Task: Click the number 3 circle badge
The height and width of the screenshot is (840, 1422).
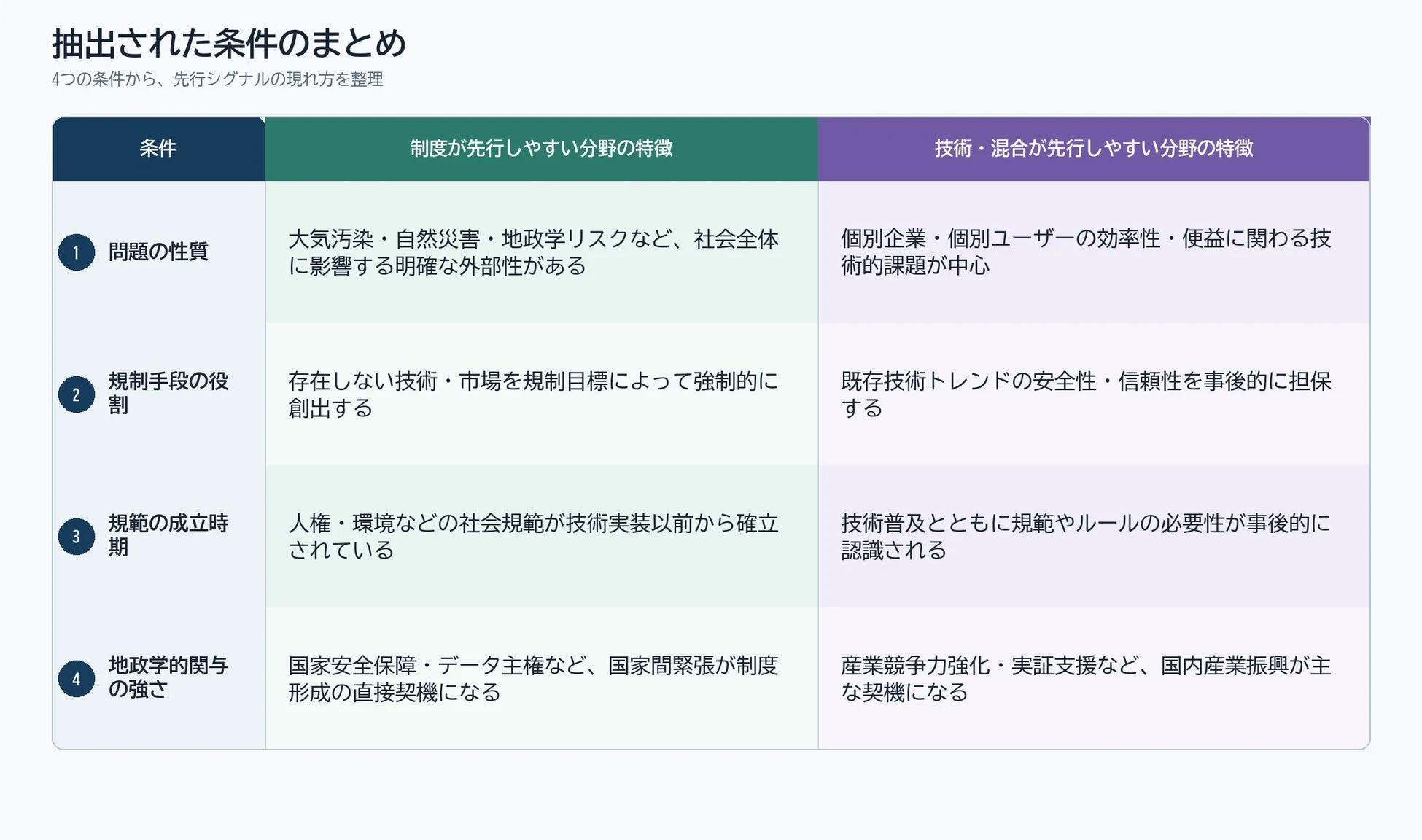Action: tap(77, 537)
